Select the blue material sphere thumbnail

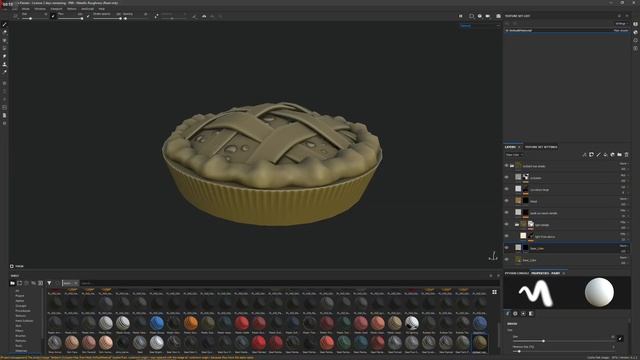(156, 323)
